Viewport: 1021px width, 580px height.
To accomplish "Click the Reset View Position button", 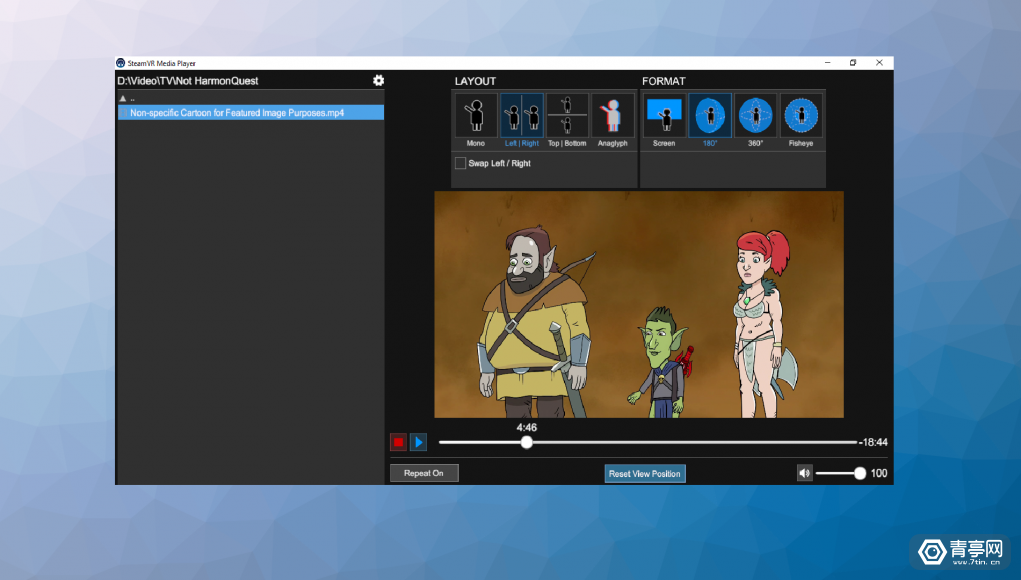I will tap(645, 474).
